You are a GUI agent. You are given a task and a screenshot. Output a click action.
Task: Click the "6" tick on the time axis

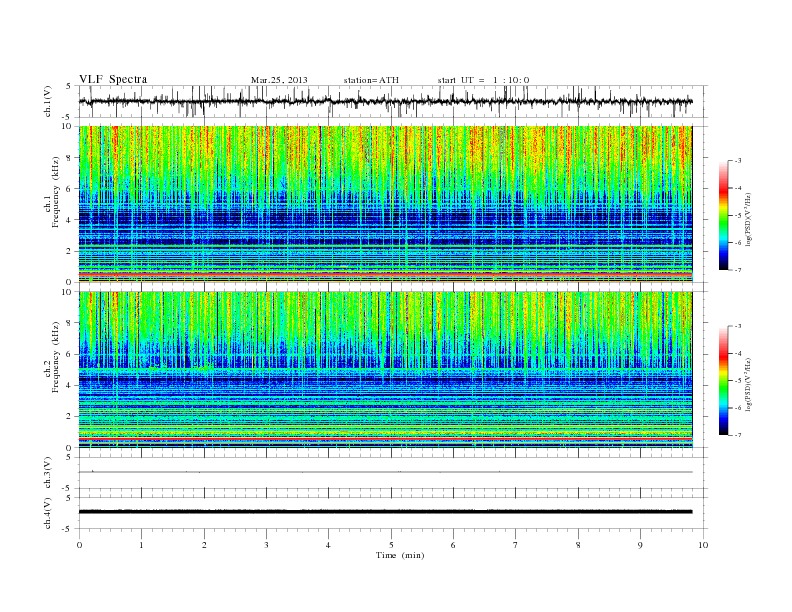(453, 545)
